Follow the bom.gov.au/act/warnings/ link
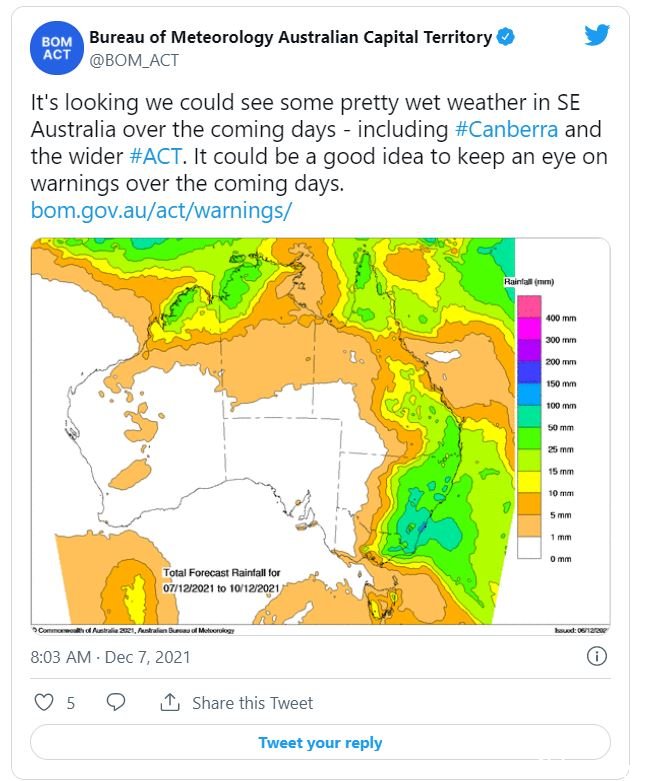 click(x=161, y=210)
